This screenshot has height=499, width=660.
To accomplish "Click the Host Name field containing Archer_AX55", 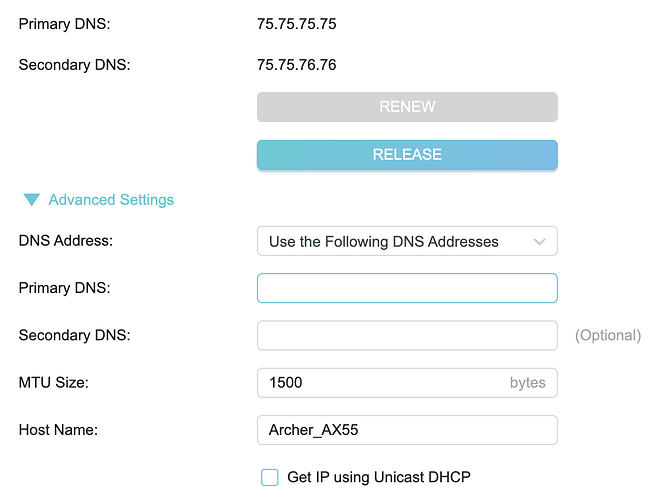I will point(406,430).
